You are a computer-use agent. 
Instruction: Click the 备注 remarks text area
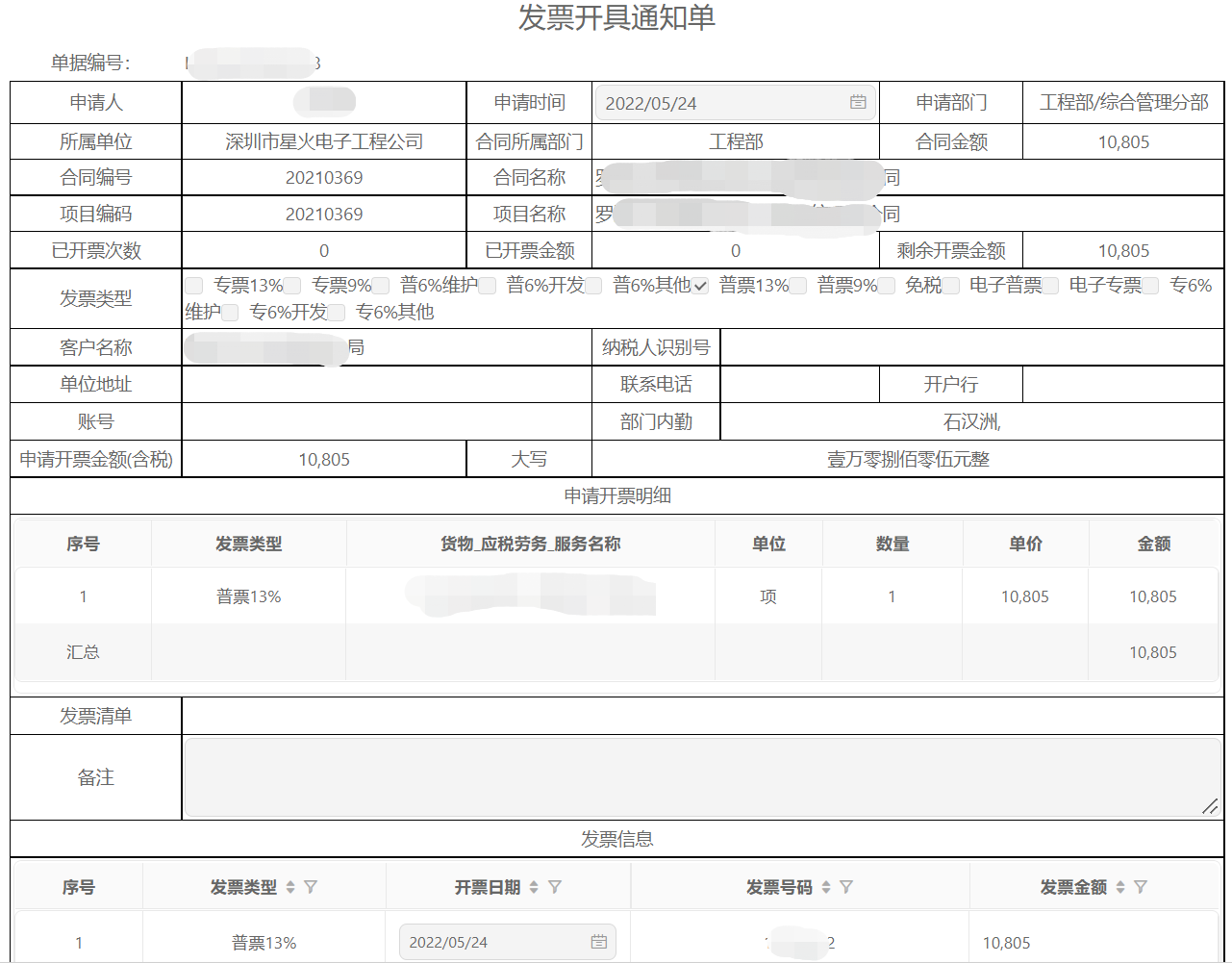pos(702,777)
